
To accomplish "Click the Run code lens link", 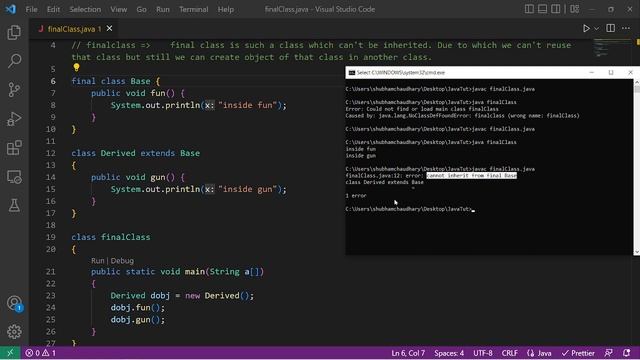I will pyautogui.click(x=98, y=260).
